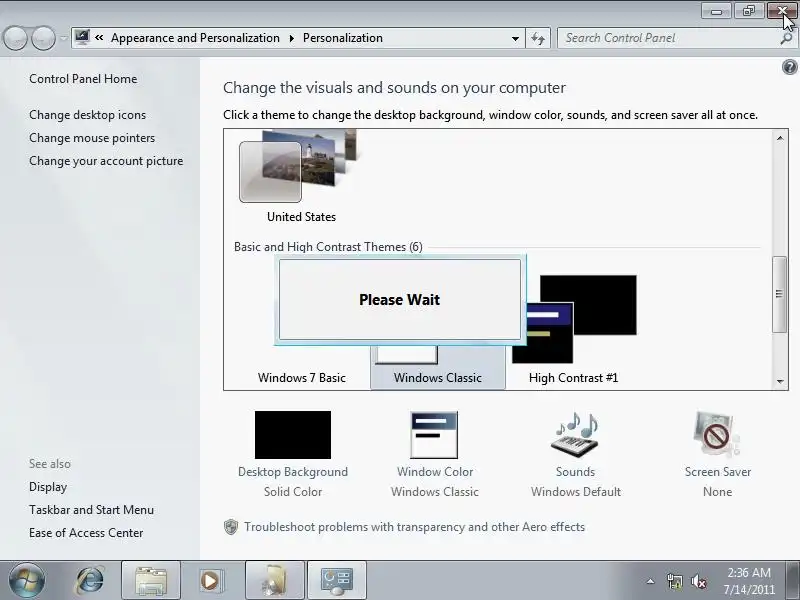Select the United States theme thumbnail
Screen dimensions: 800x600
click(x=301, y=167)
